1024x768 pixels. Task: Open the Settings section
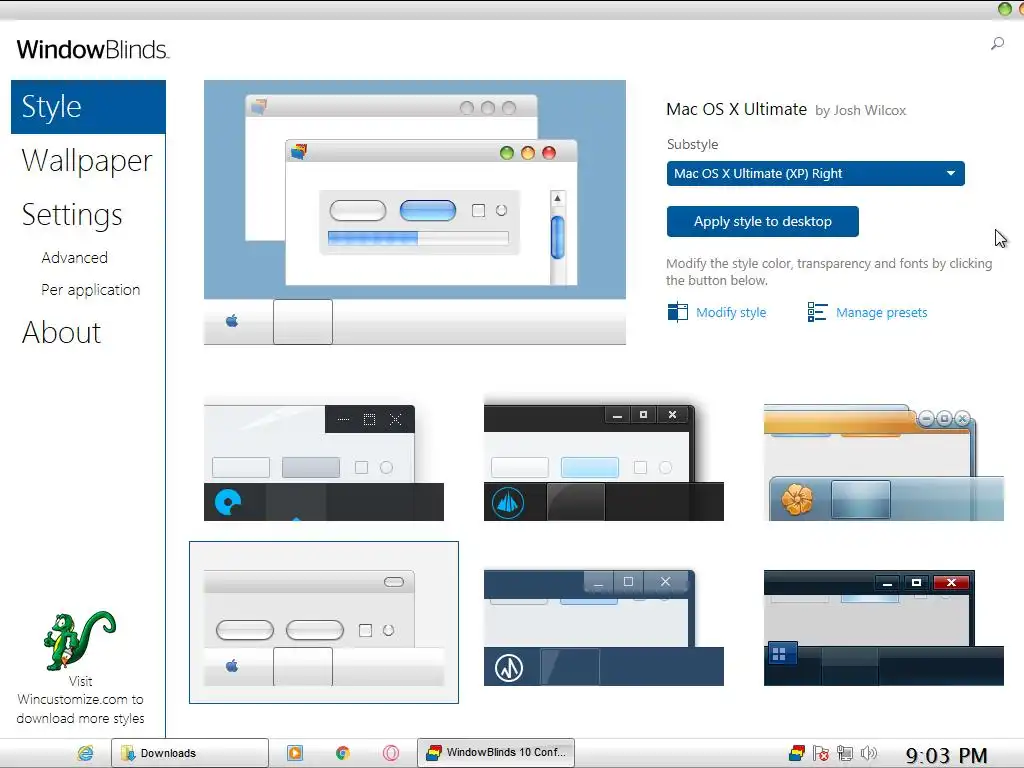pos(72,215)
